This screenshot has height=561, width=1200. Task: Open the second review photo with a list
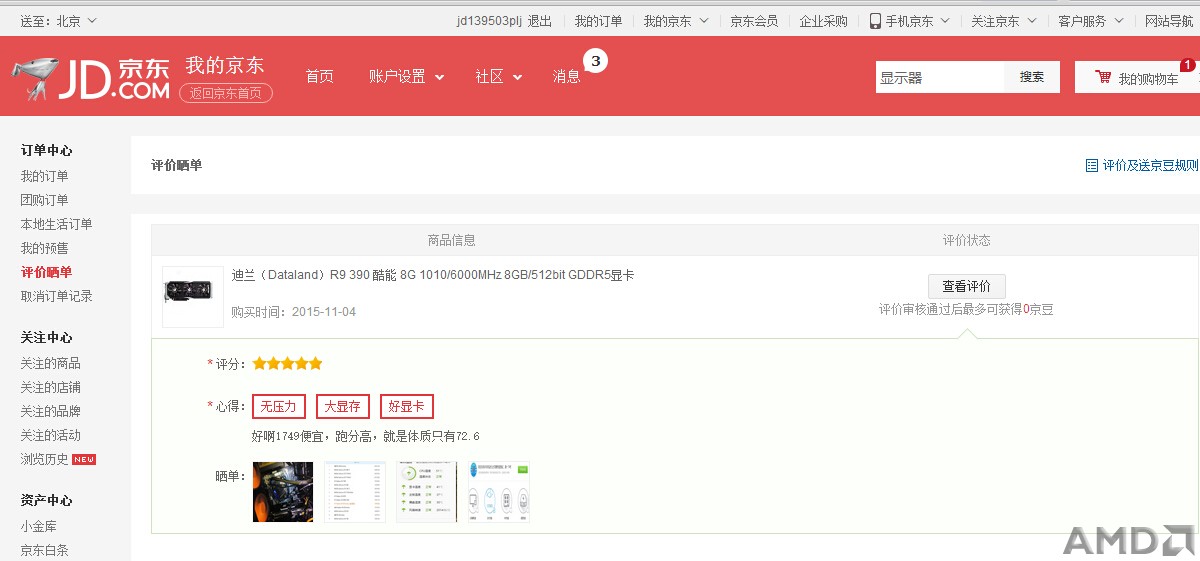(x=355, y=491)
